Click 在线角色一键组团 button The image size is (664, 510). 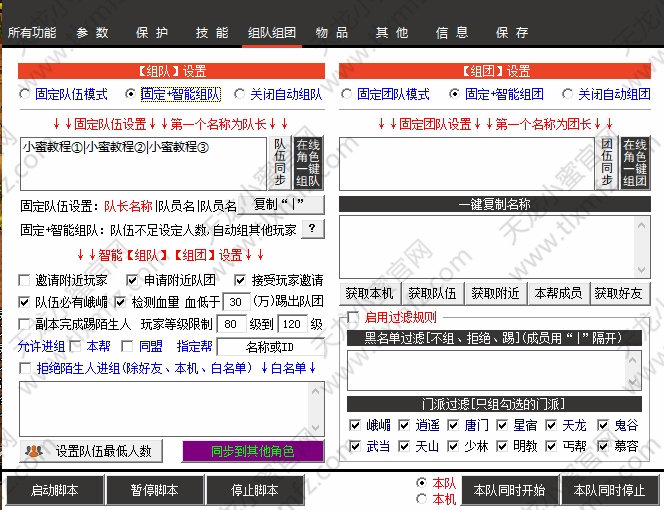tap(635, 163)
